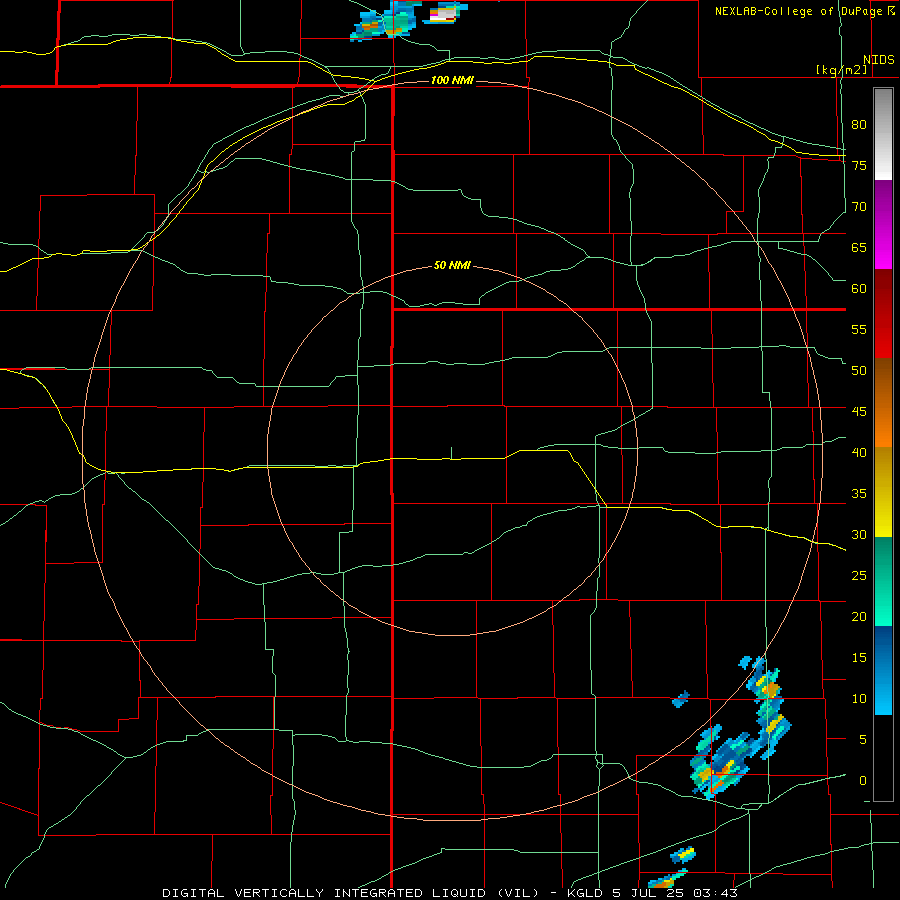Select the brown-orange segment of the color scale

883,402
